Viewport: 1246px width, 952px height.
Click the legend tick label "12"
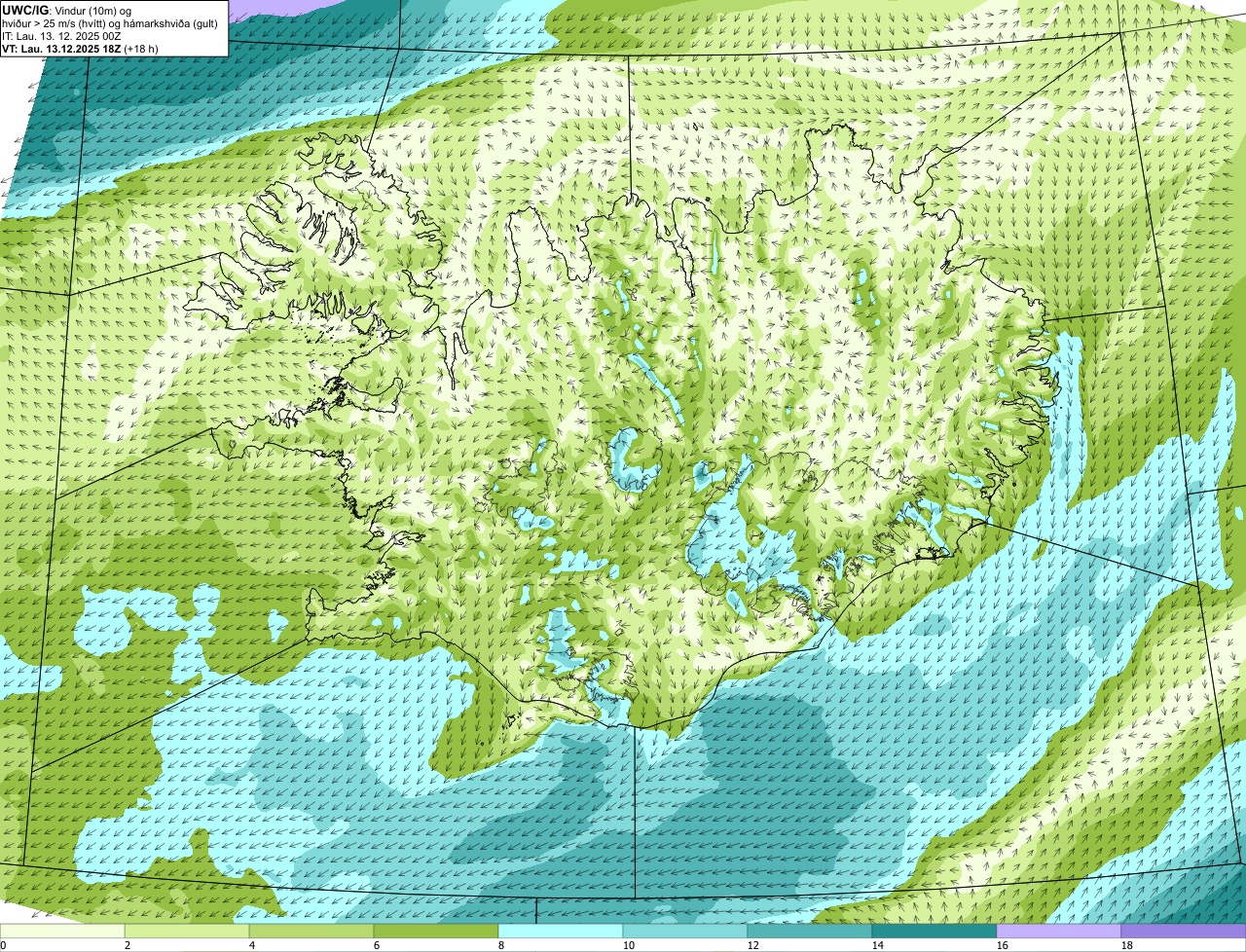click(753, 945)
